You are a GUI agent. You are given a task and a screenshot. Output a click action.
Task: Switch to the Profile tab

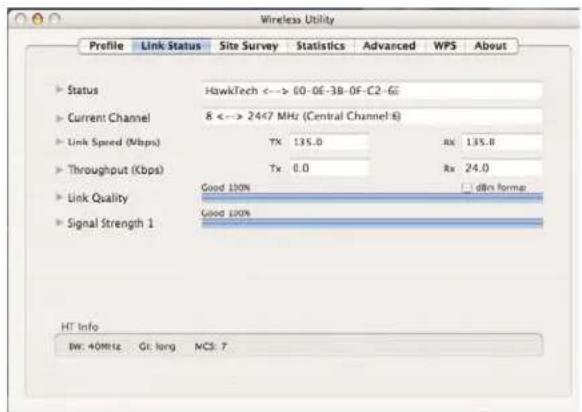(x=106, y=46)
